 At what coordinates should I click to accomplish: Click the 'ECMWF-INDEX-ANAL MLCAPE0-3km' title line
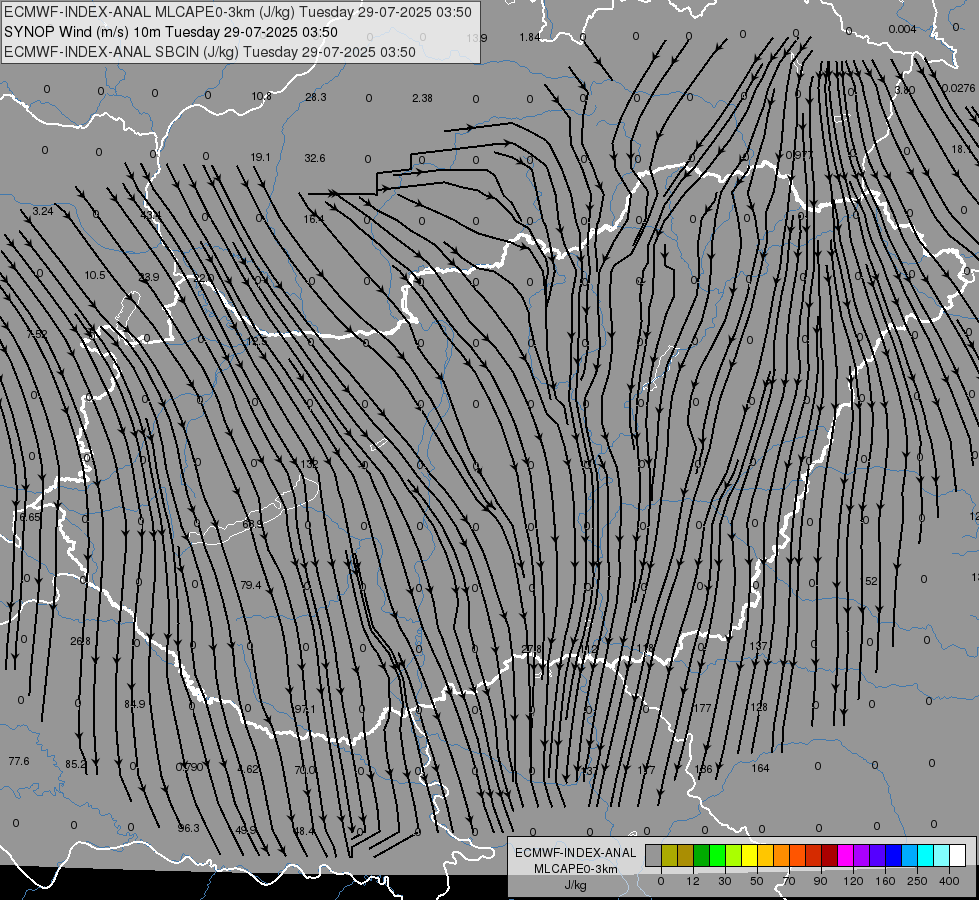click(x=238, y=12)
